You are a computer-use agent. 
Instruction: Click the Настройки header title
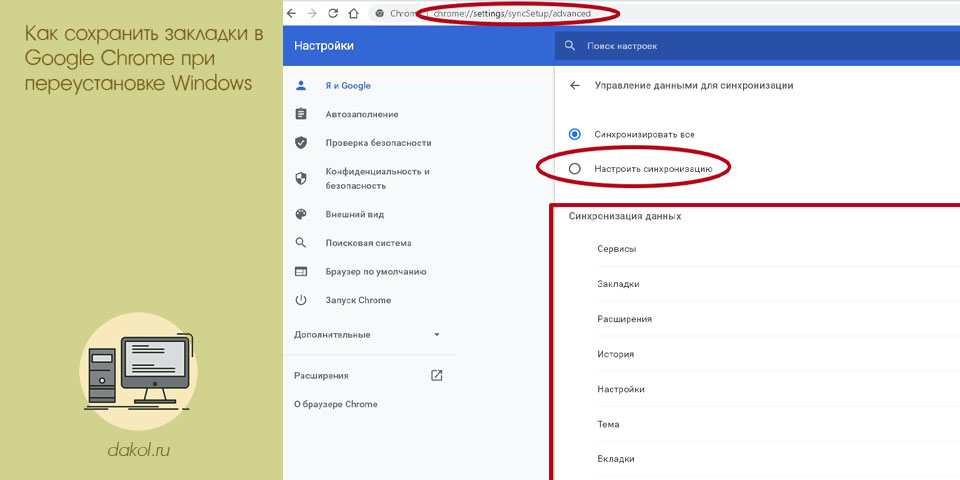pyautogui.click(x=324, y=46)
